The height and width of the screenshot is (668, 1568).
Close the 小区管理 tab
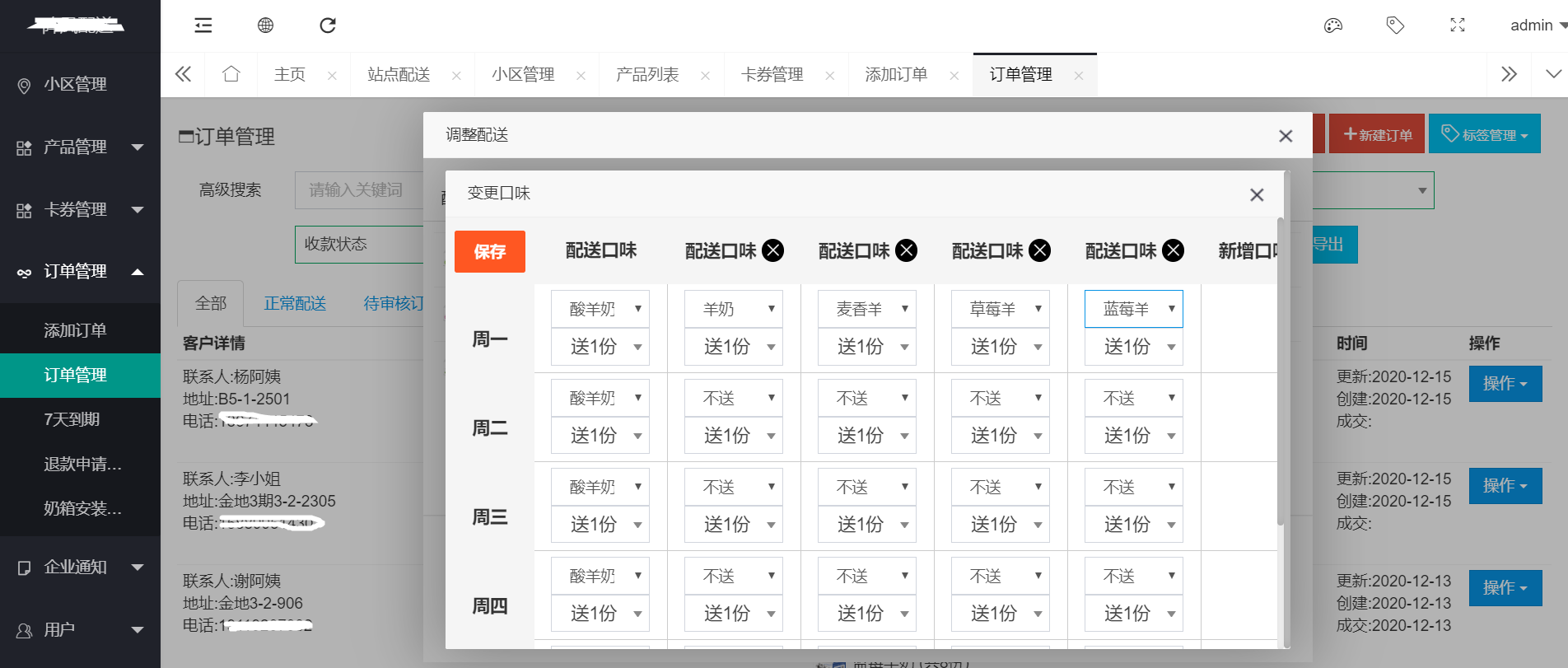[581, 76]
